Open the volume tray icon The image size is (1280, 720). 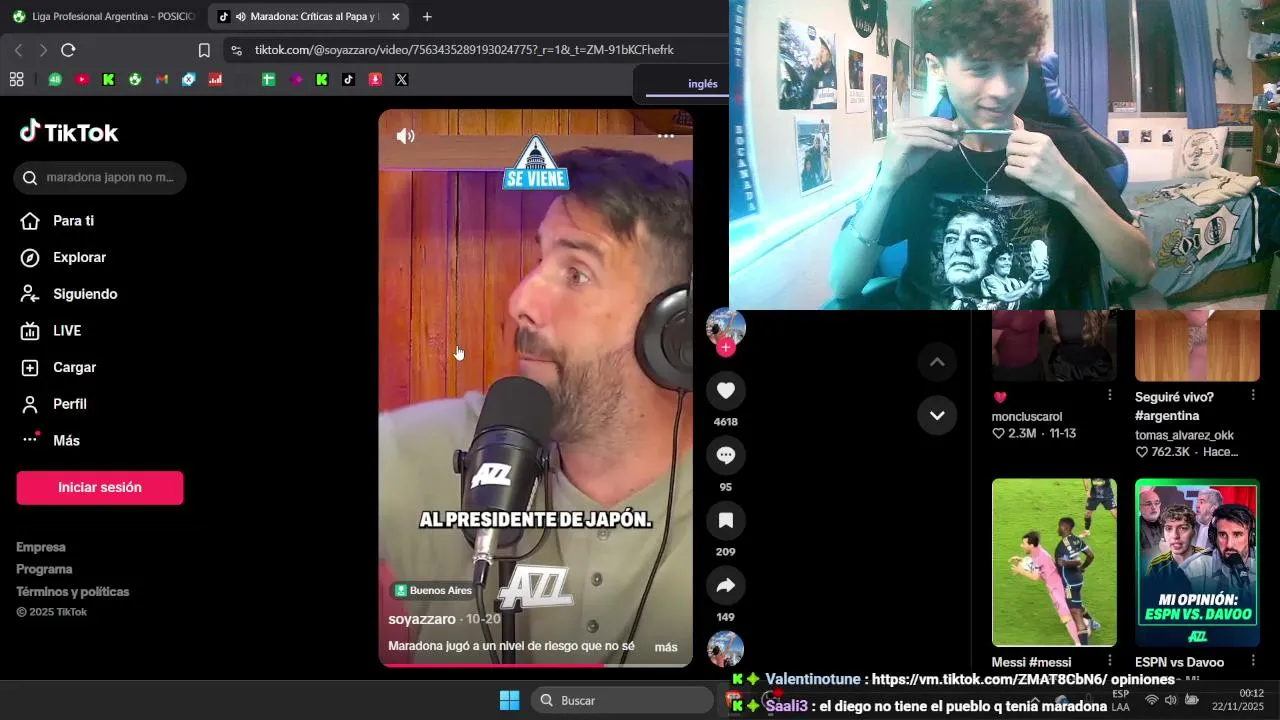coord(1170,700)
